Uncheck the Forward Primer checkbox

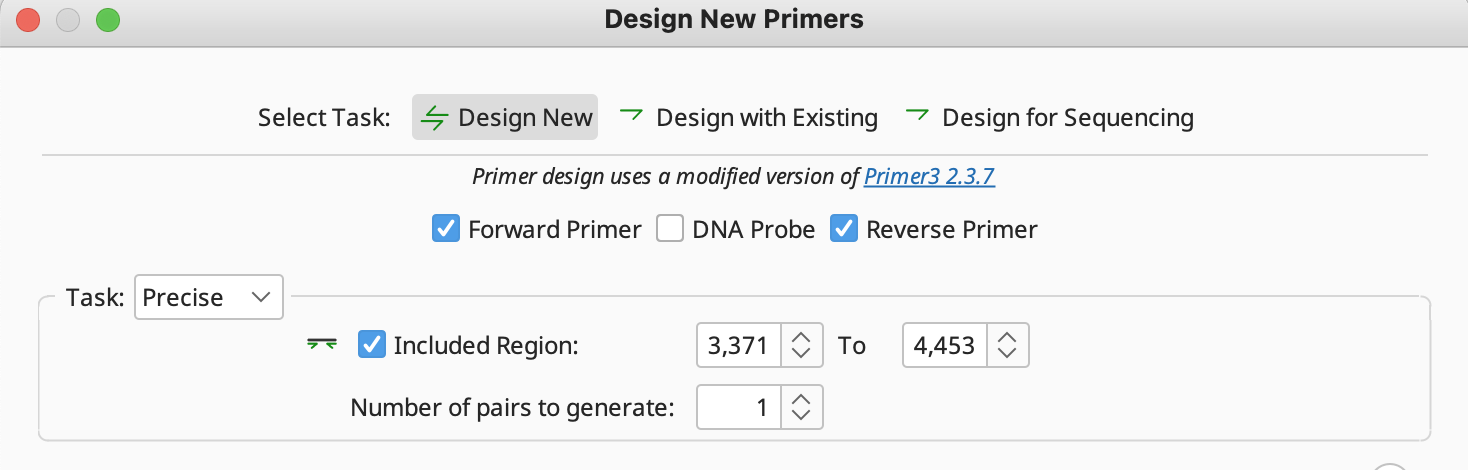[x=446, y=229]
